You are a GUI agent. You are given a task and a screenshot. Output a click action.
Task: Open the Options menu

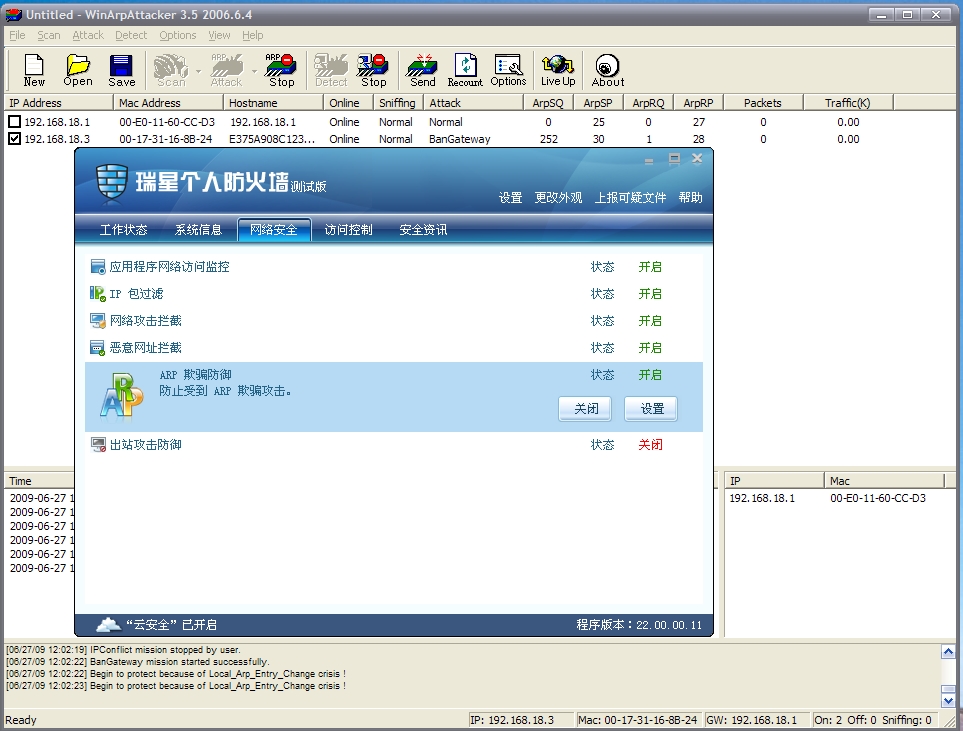pos(177,35)
